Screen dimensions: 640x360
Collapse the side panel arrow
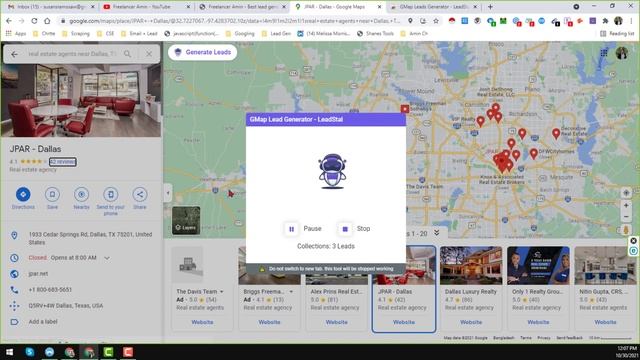click(x=168, y=193)
